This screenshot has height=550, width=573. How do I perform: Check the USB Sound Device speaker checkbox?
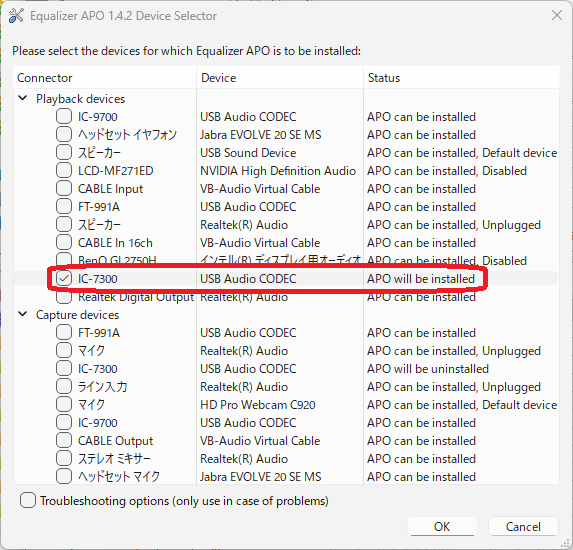pos(64,152)
